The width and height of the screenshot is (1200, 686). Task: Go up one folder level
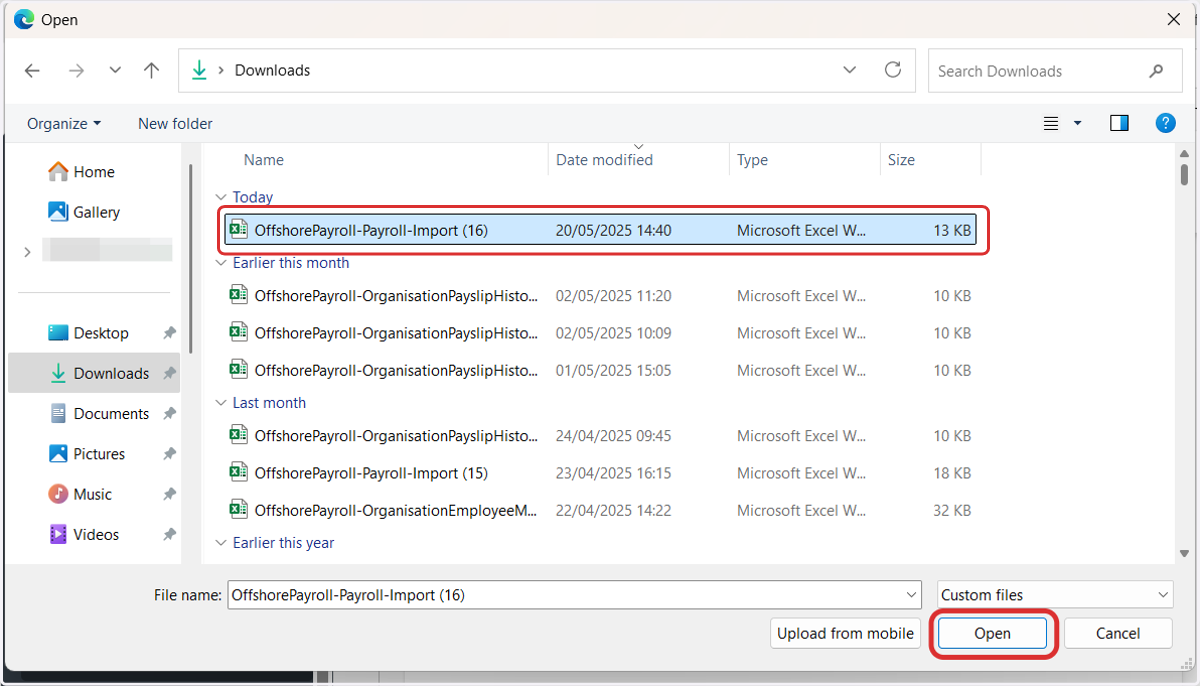tap(151, 71)
